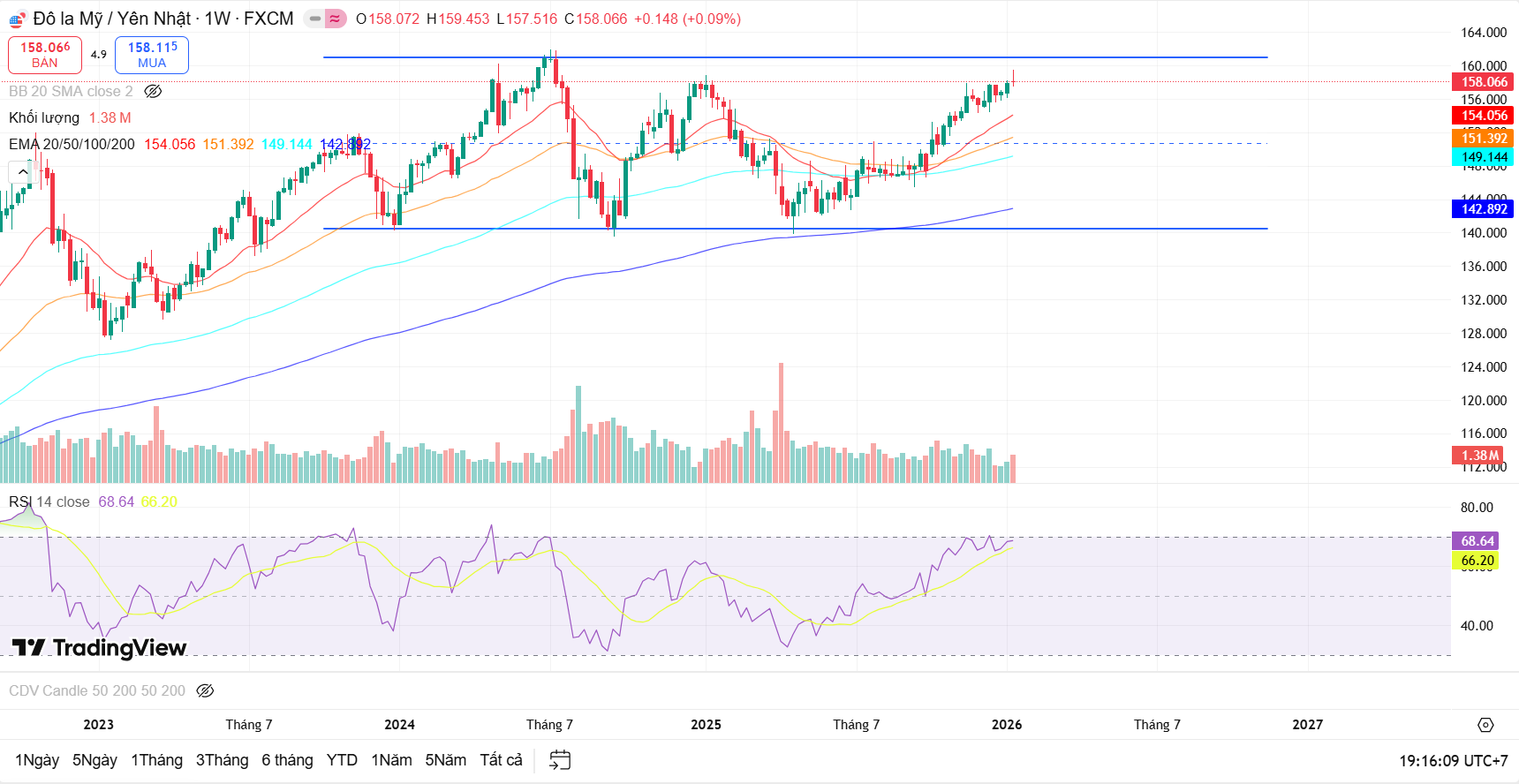Click the orange EMA 151.392 price label
The image size is (1519, 784).
point(1483,139)
